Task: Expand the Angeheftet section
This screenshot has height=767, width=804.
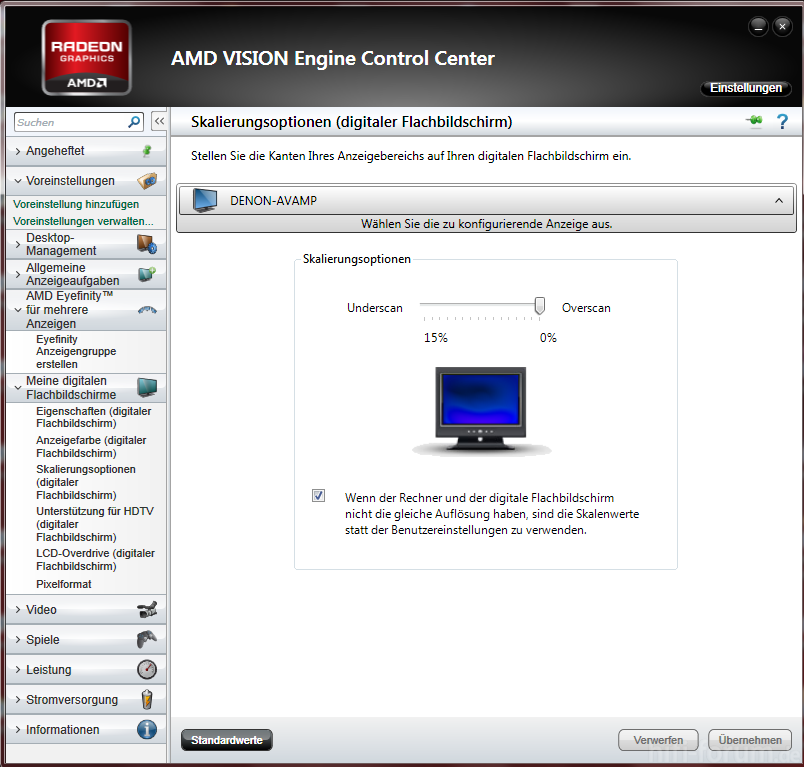Action: [x=18, y=151]
